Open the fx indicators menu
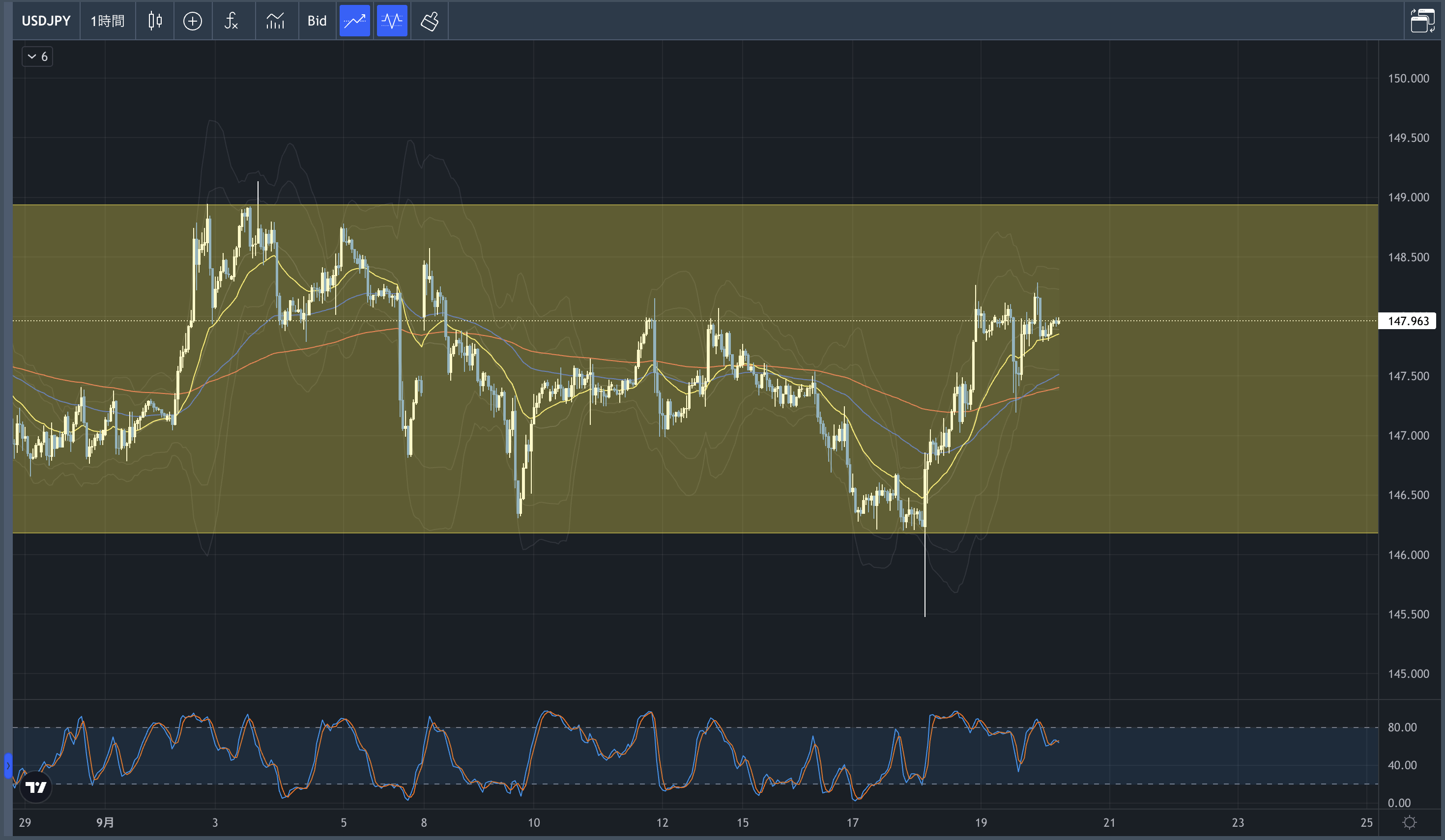 [231, 21]
